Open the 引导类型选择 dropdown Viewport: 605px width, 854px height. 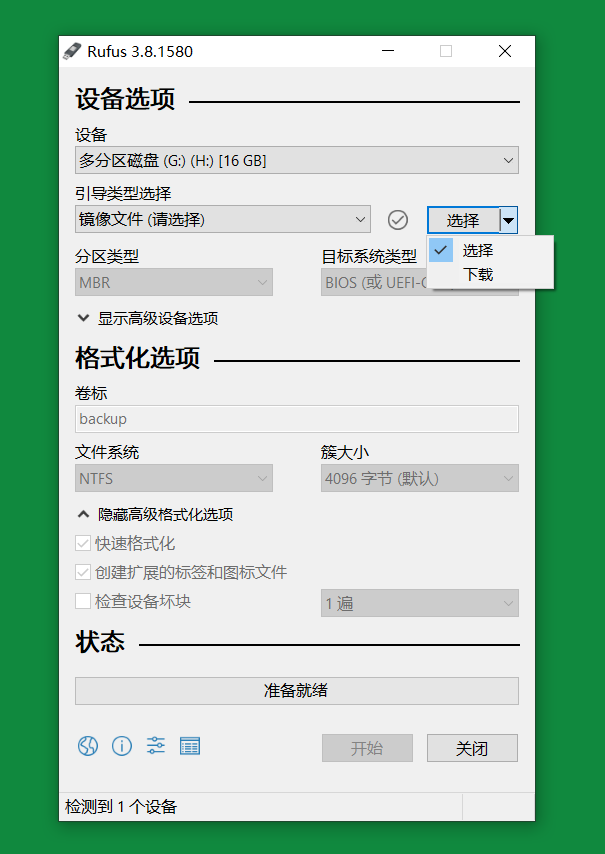point(223,219)
